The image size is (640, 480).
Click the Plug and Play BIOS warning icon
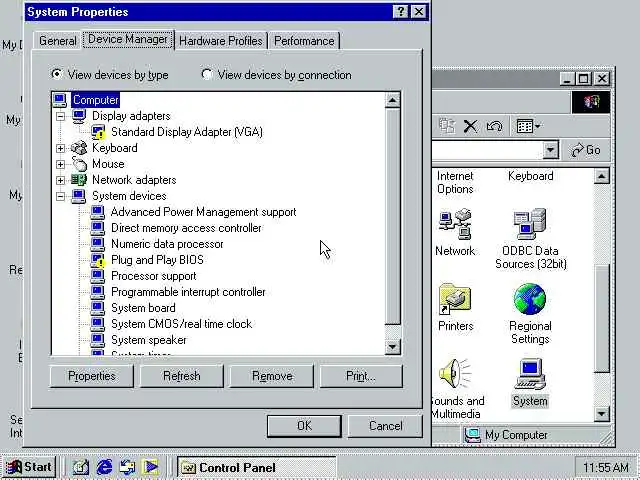(98, 260)
